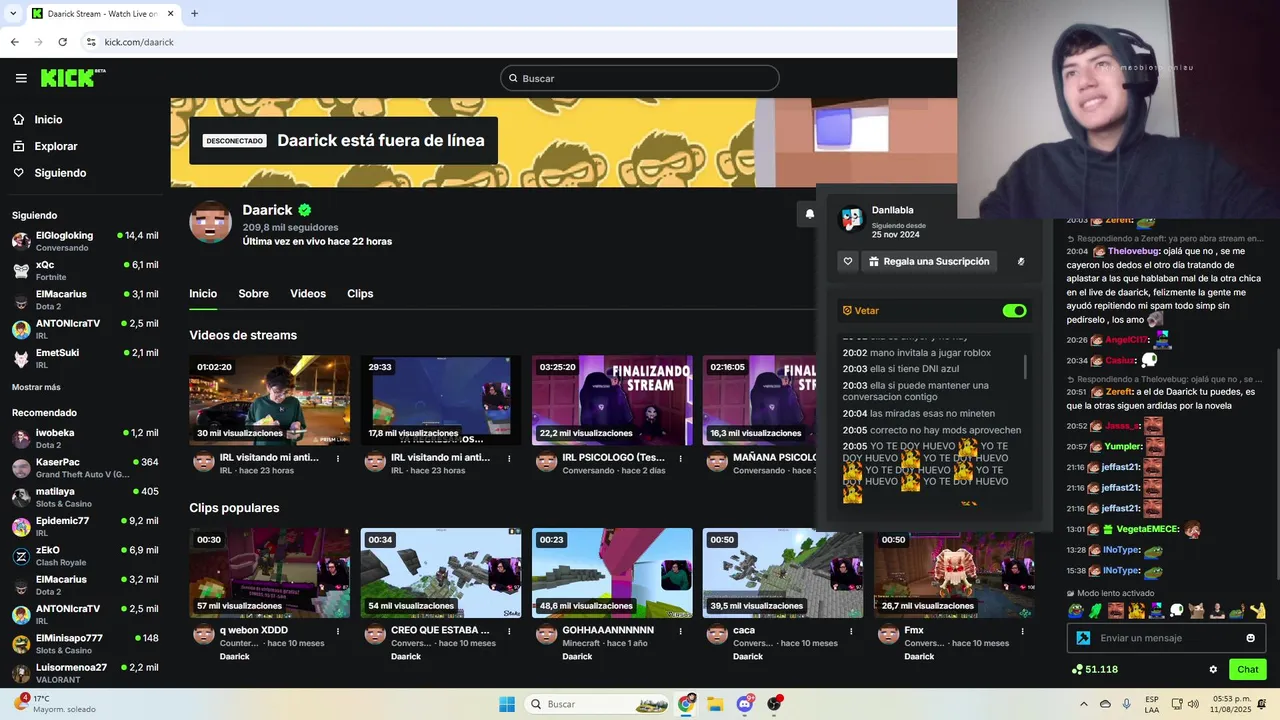Open matilaya Slots & Casino channel

click(x=85, y=497)
